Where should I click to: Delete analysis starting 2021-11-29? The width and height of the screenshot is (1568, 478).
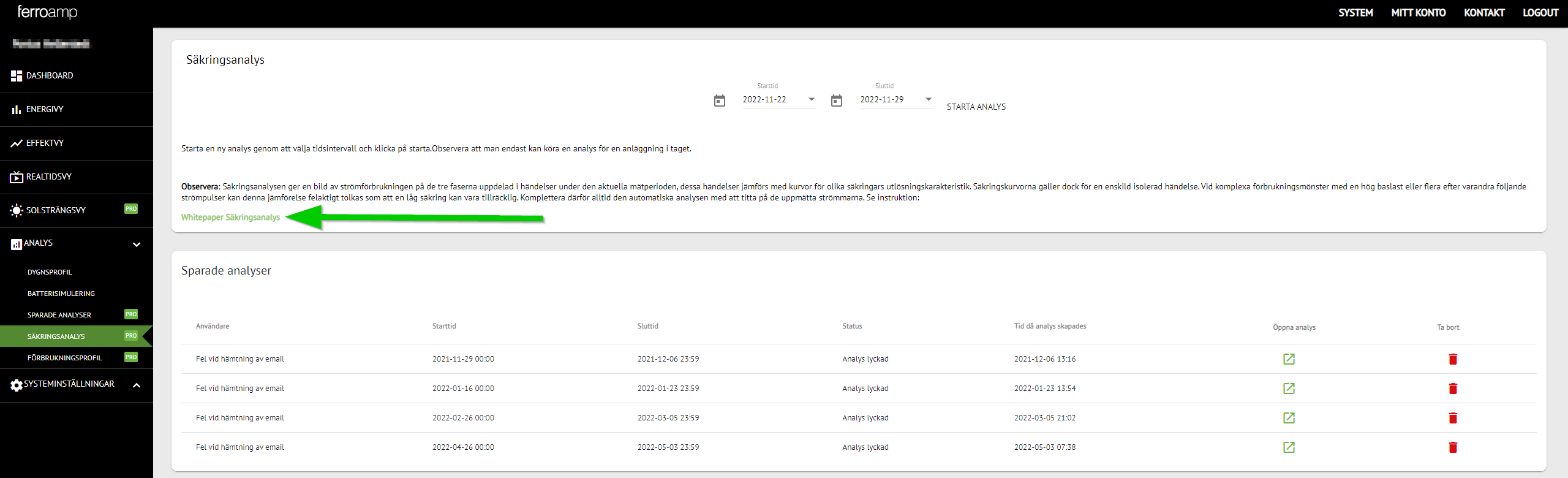tap(1453, 359)
